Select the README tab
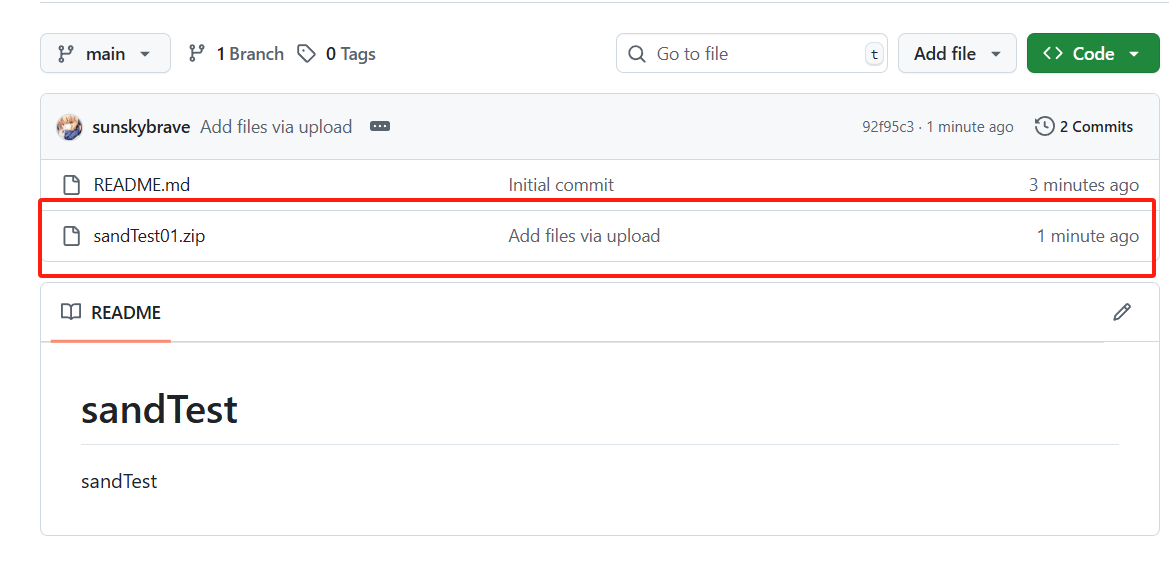 tap(111, 312)
